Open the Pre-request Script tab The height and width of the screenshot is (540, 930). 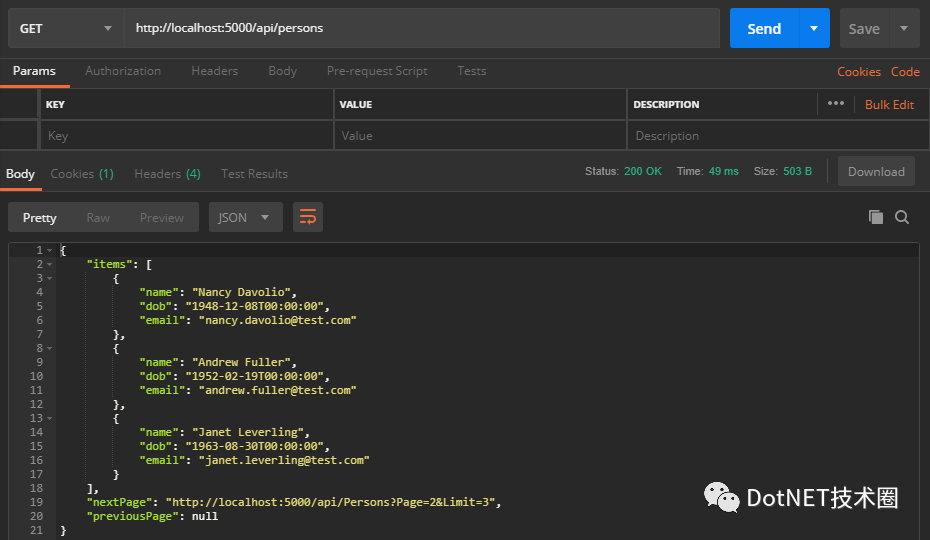click(377, 71)
